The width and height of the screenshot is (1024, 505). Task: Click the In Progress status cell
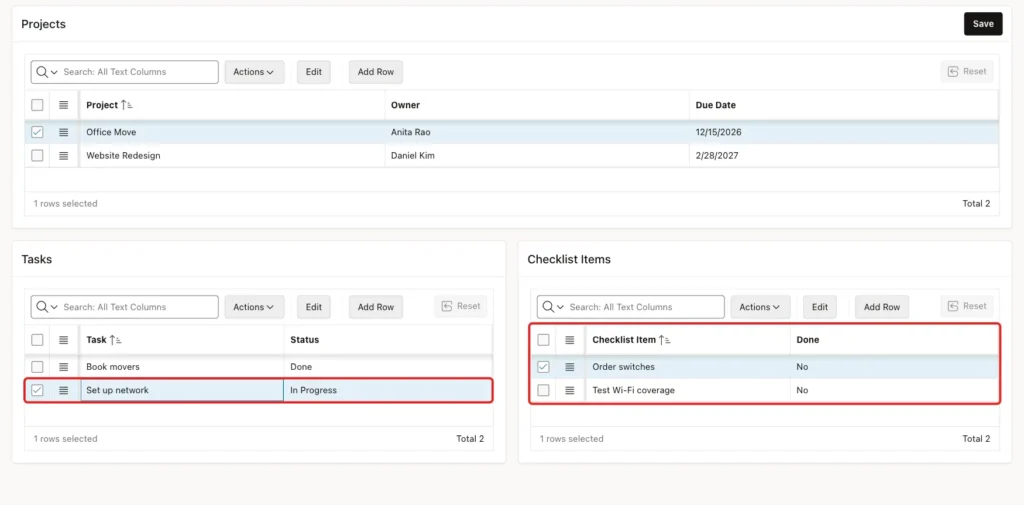pyautogui.click(x=388, y=390)
